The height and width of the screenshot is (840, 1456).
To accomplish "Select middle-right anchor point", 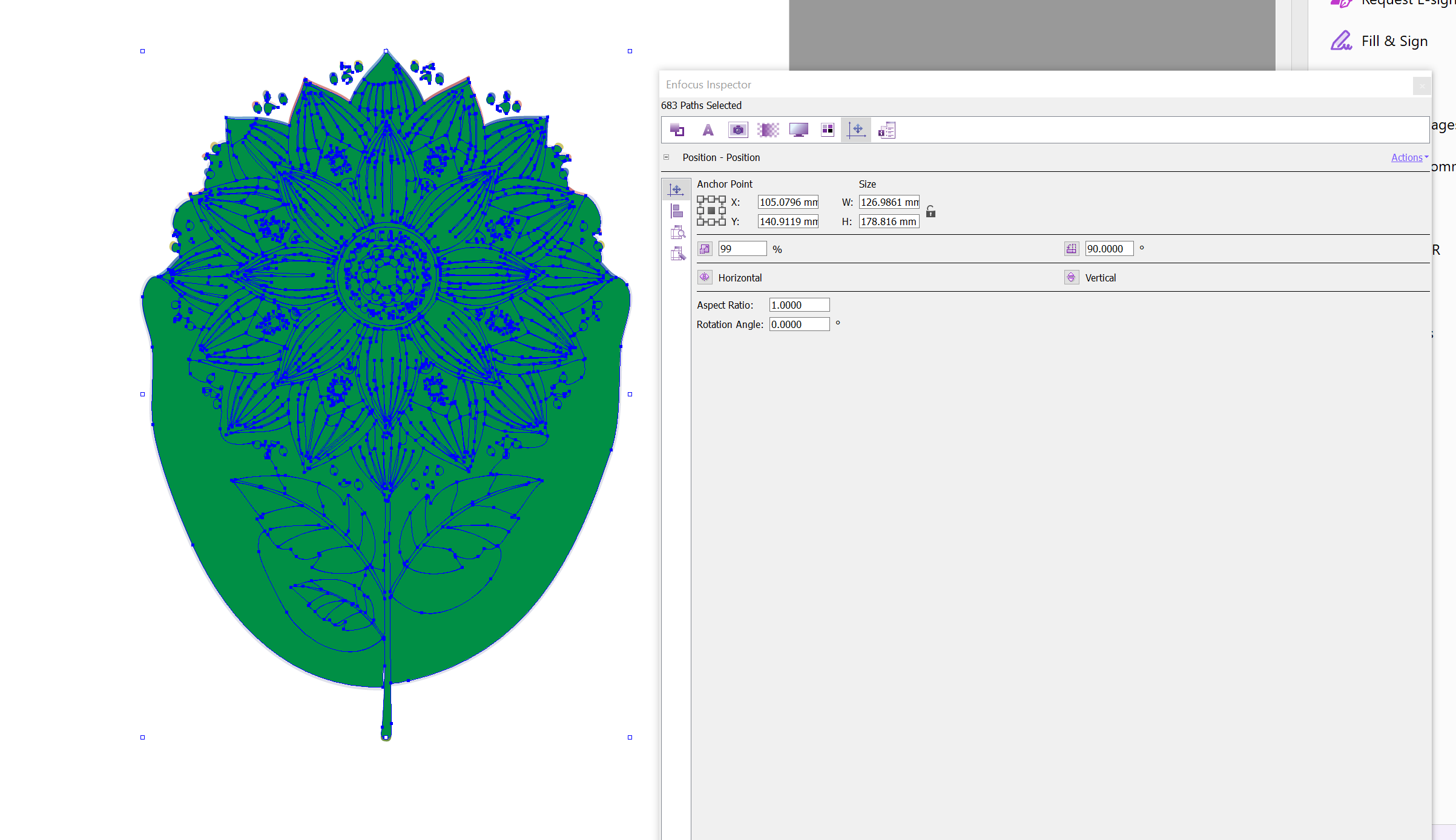I will click(722, 211).
